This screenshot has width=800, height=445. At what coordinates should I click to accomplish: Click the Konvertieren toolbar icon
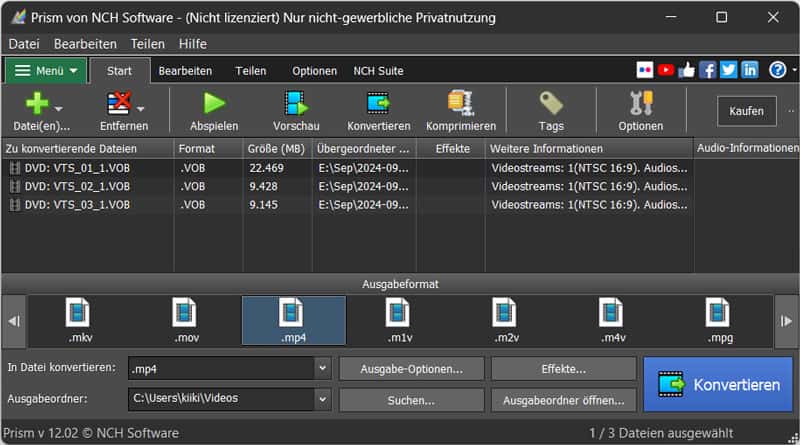coord(378,104)
